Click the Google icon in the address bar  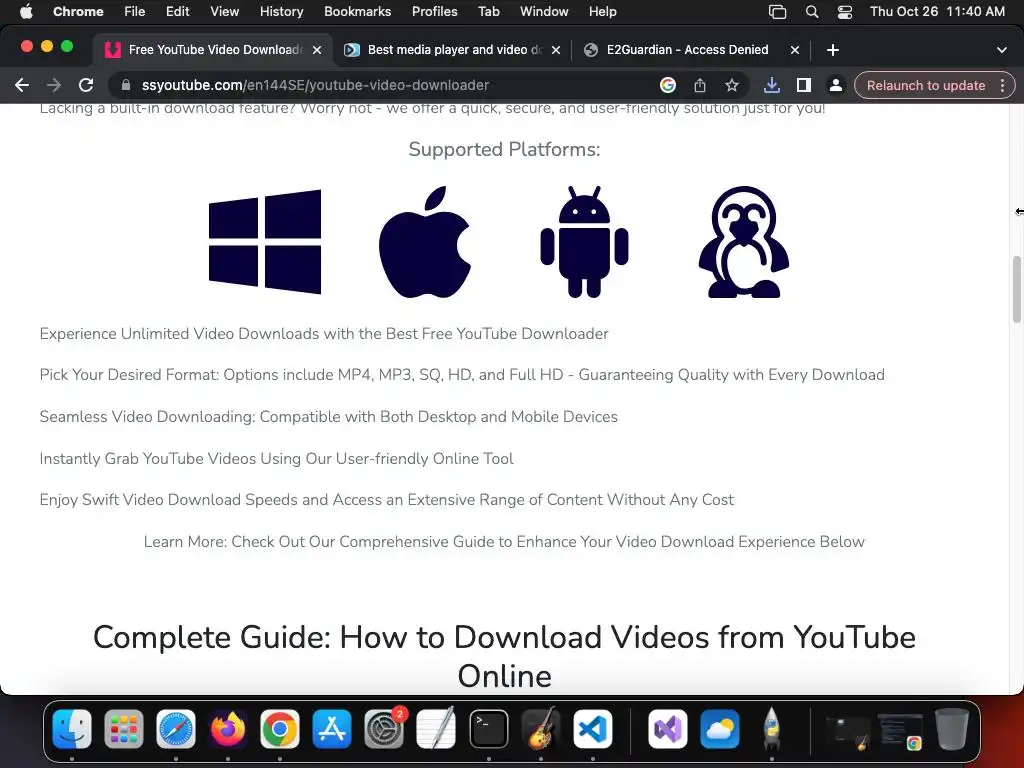click(667, 85)
